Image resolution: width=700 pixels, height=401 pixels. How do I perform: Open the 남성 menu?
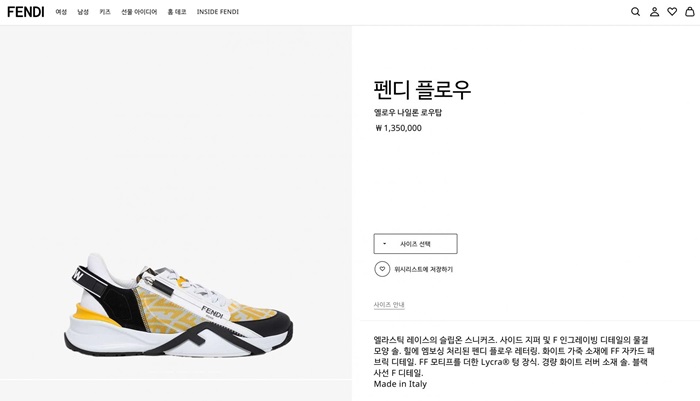(83, 12)
